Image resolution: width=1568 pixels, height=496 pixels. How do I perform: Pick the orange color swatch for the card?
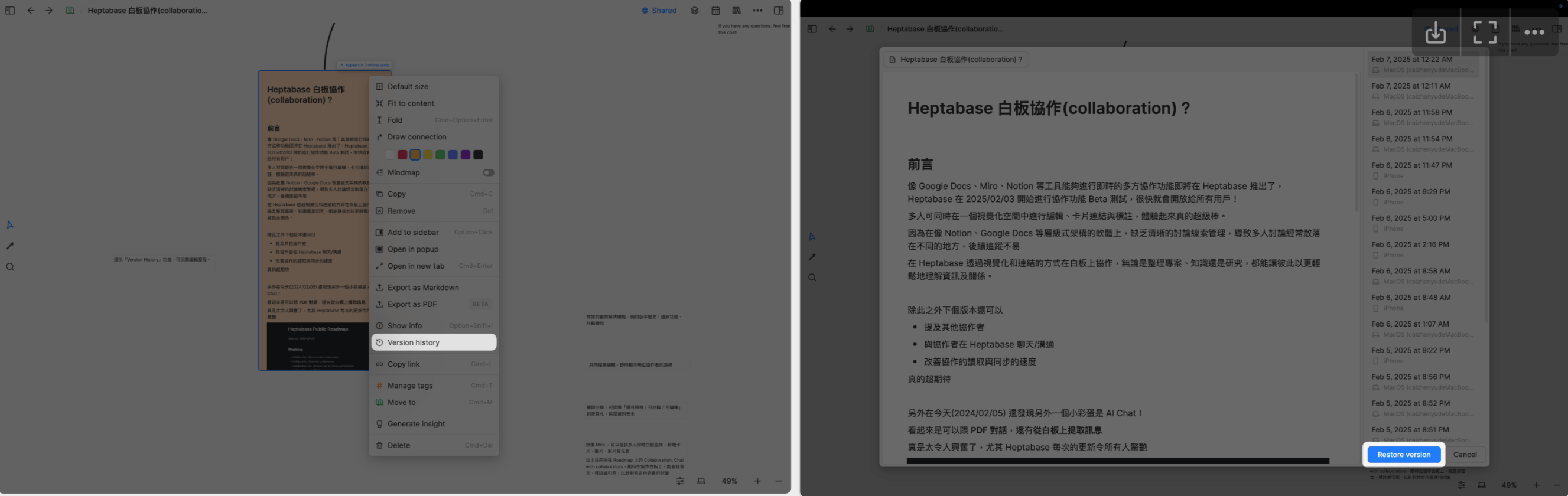click(x=415, y=155)
